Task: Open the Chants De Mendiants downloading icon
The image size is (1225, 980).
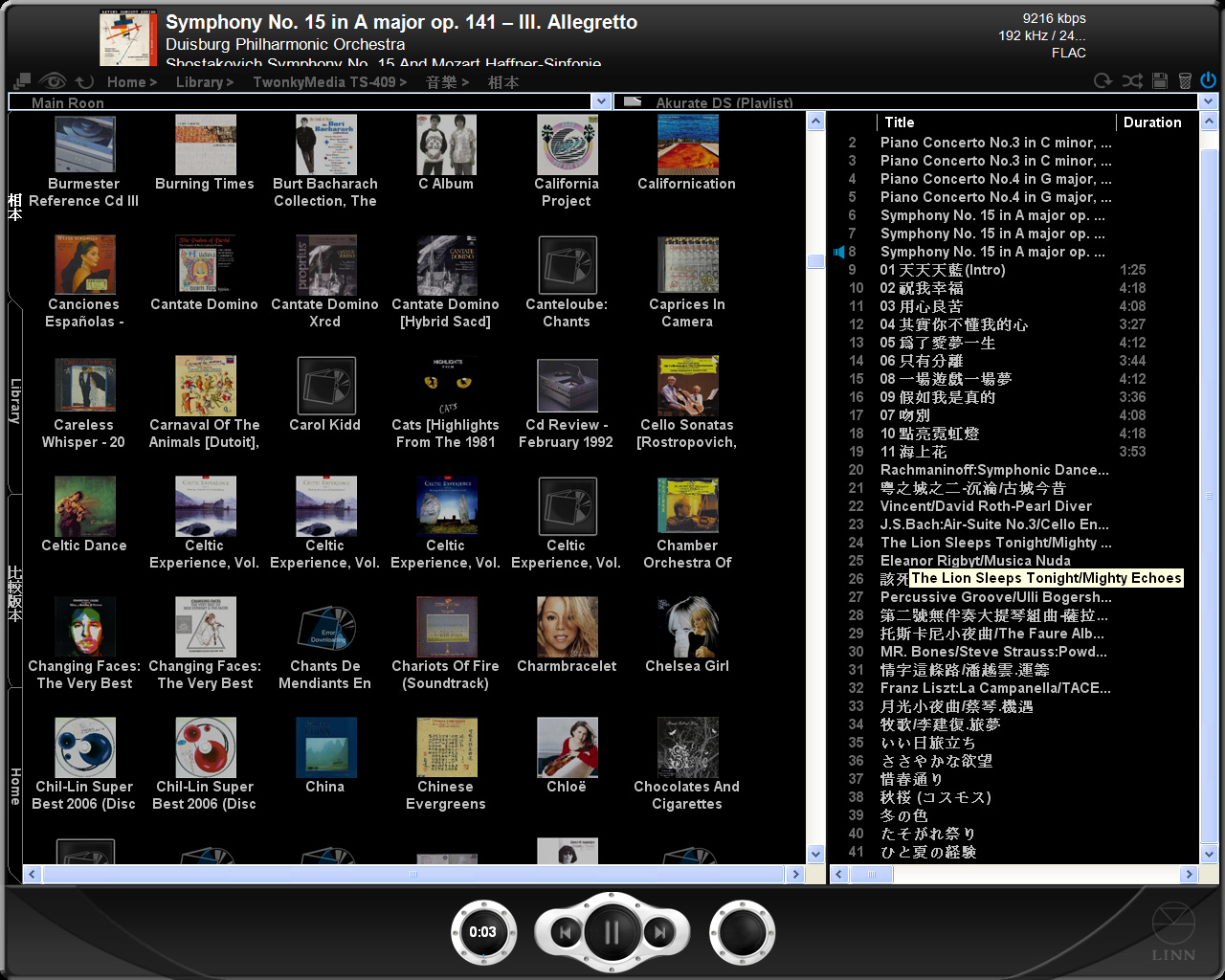Action: coord(325,627)
